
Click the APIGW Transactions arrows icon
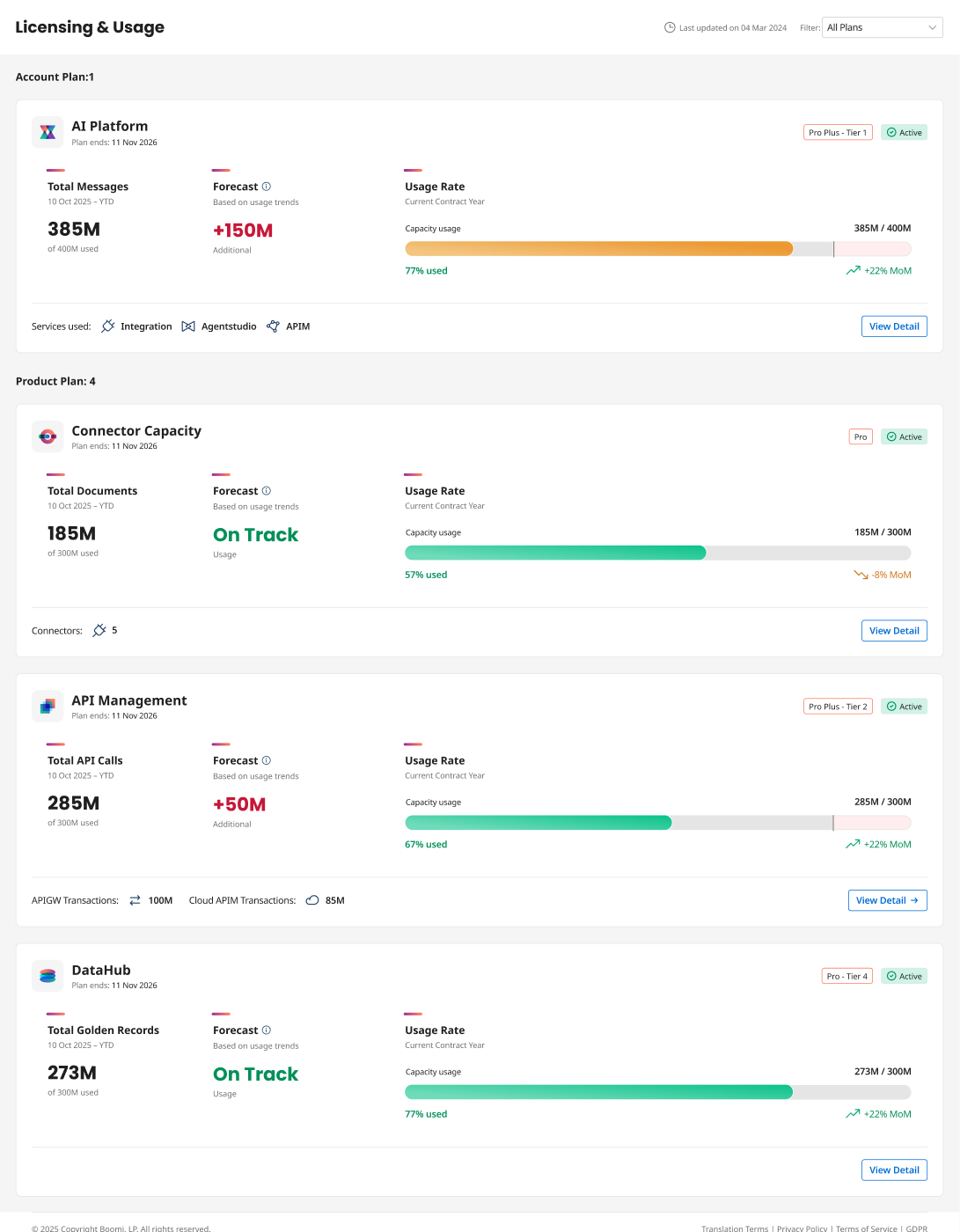coord(135,900)
